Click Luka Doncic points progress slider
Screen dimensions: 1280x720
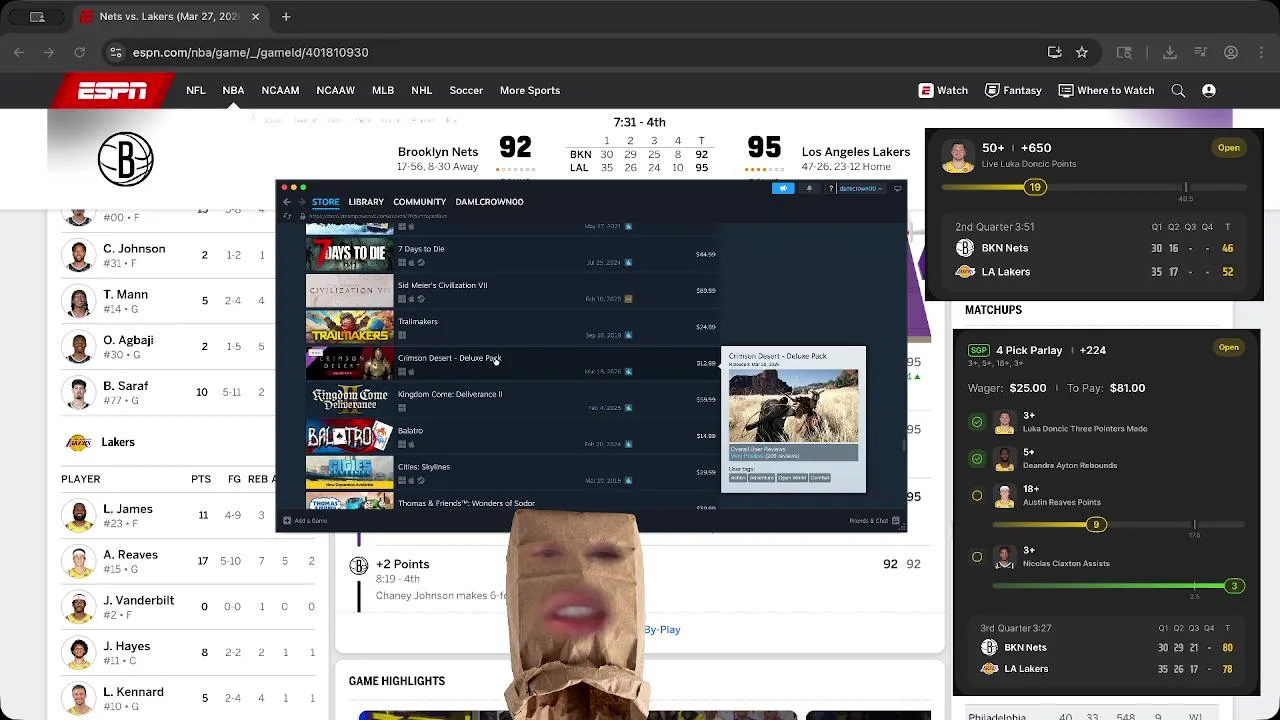click(1094, 187)
